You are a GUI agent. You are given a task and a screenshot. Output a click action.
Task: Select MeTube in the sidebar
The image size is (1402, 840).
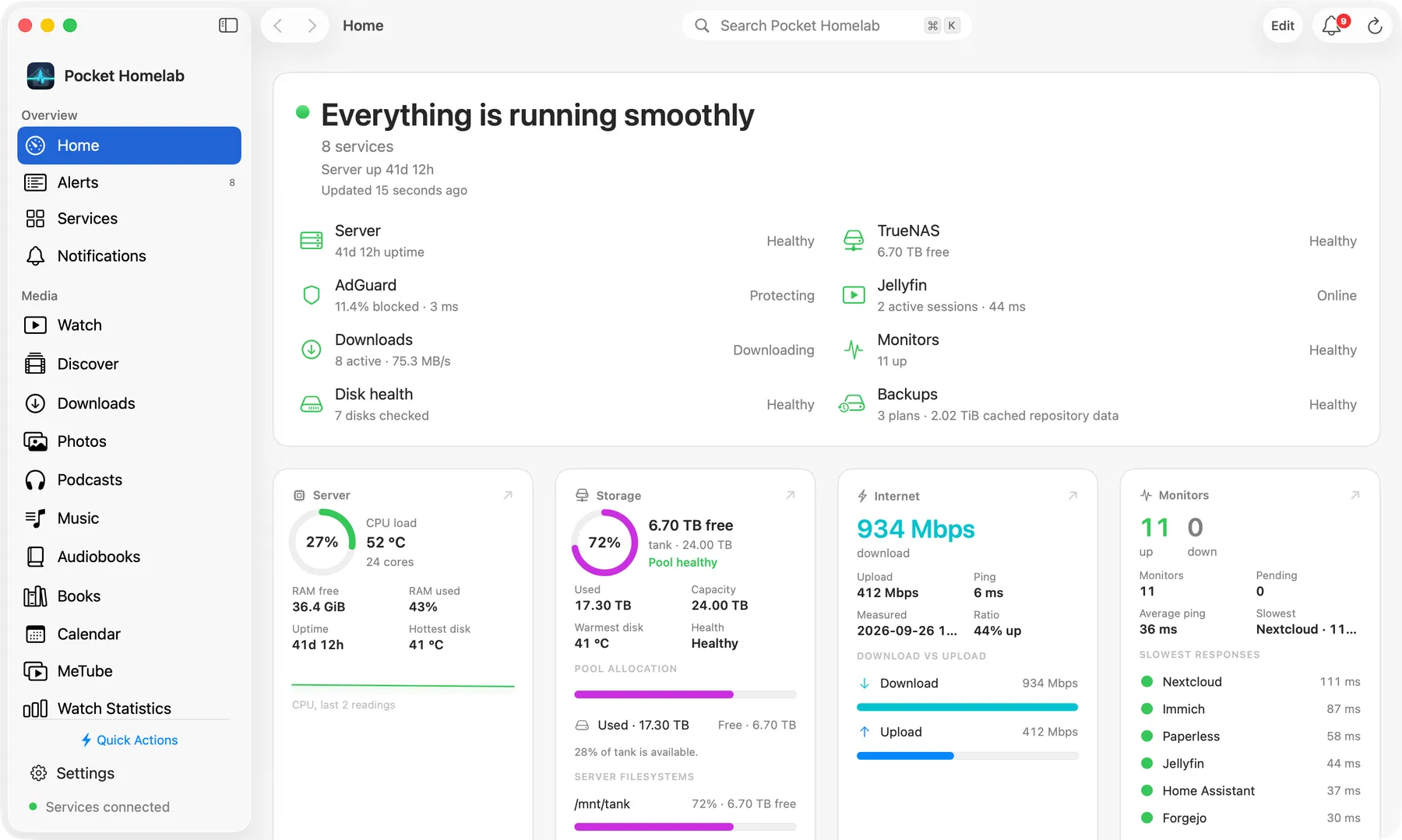129,671
